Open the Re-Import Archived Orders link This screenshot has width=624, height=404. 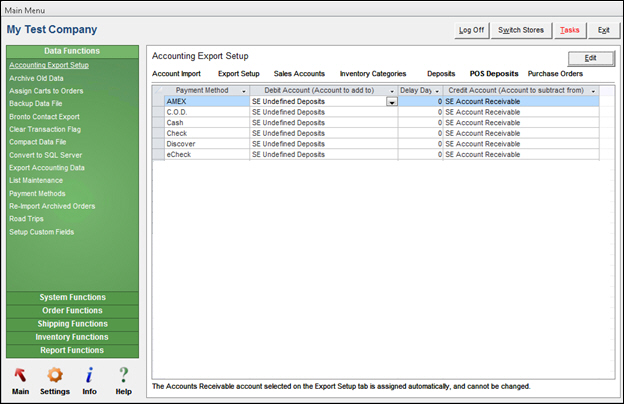tap(52, 206)
